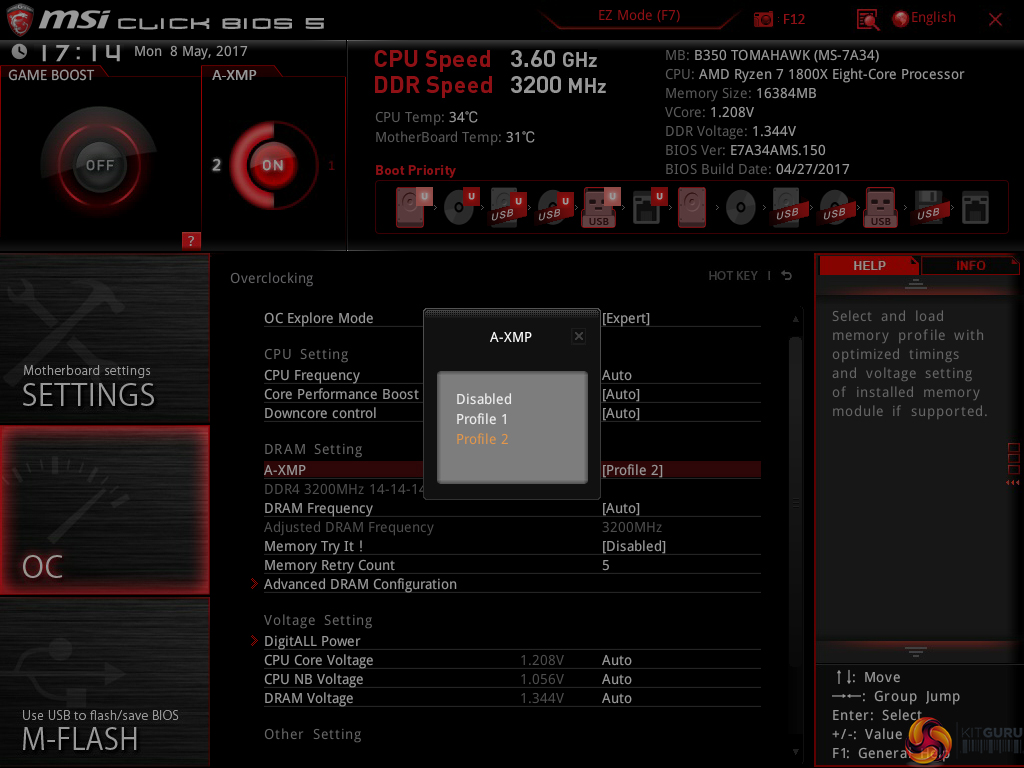Open Downcore control [Auto] value
Viewport: 1024px width, 768px height.
[x=621, y=413]
